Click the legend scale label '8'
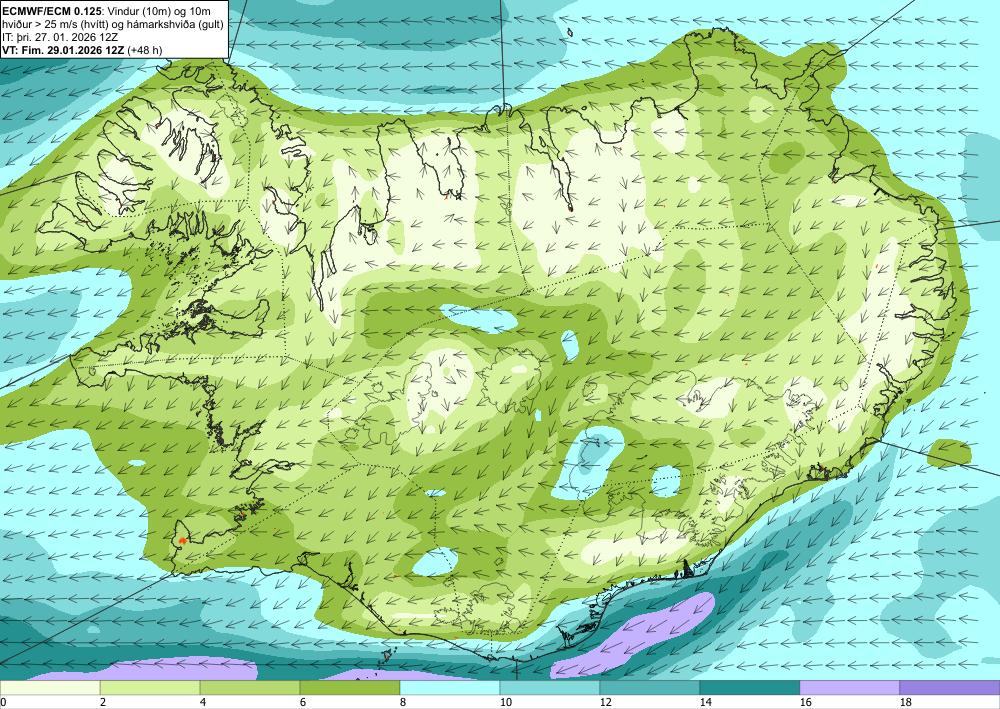The image size is (1000, 709). pyautogui.click(x=403, y=703)
